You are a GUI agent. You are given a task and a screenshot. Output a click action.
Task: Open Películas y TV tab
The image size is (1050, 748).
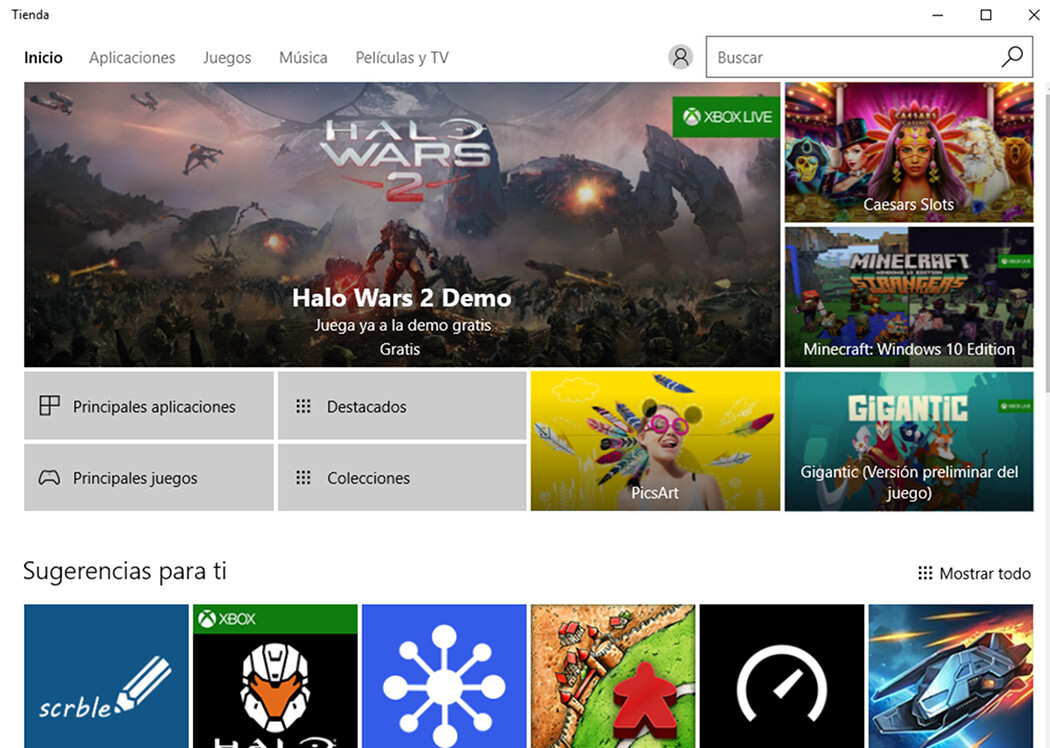(402, 58)
